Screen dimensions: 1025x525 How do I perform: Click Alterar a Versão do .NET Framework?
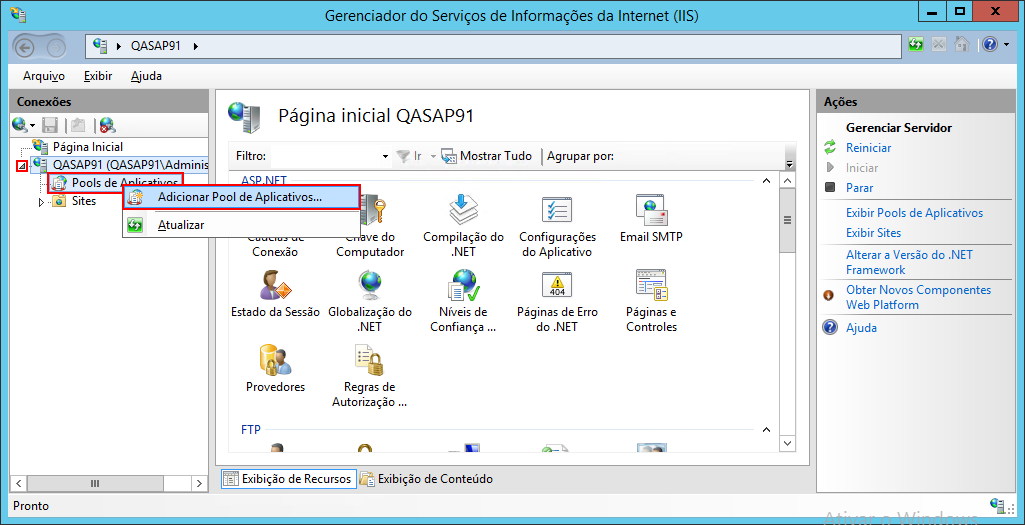pos(909,262)
